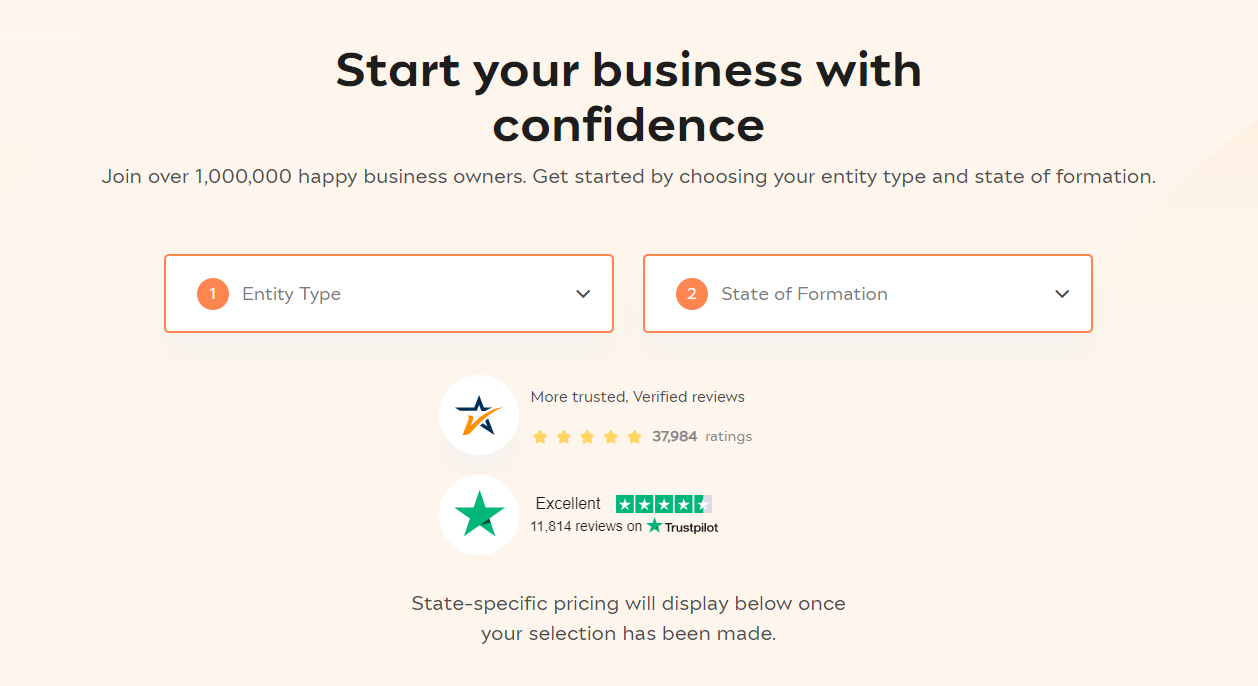1258x686 pixels.
Task: Click the orange number 1 badge
Action: 213,294
